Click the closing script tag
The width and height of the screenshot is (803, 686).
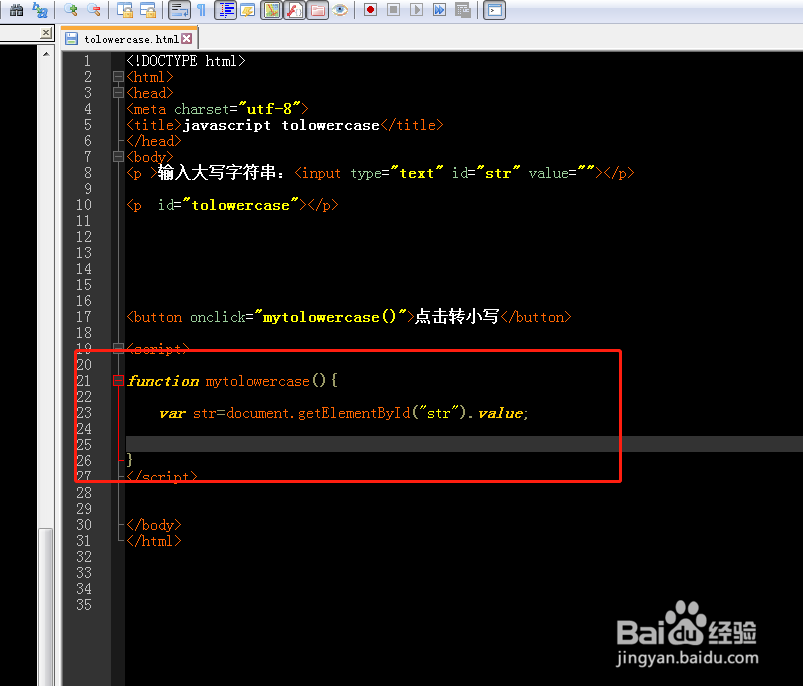(x=162, y=476)
